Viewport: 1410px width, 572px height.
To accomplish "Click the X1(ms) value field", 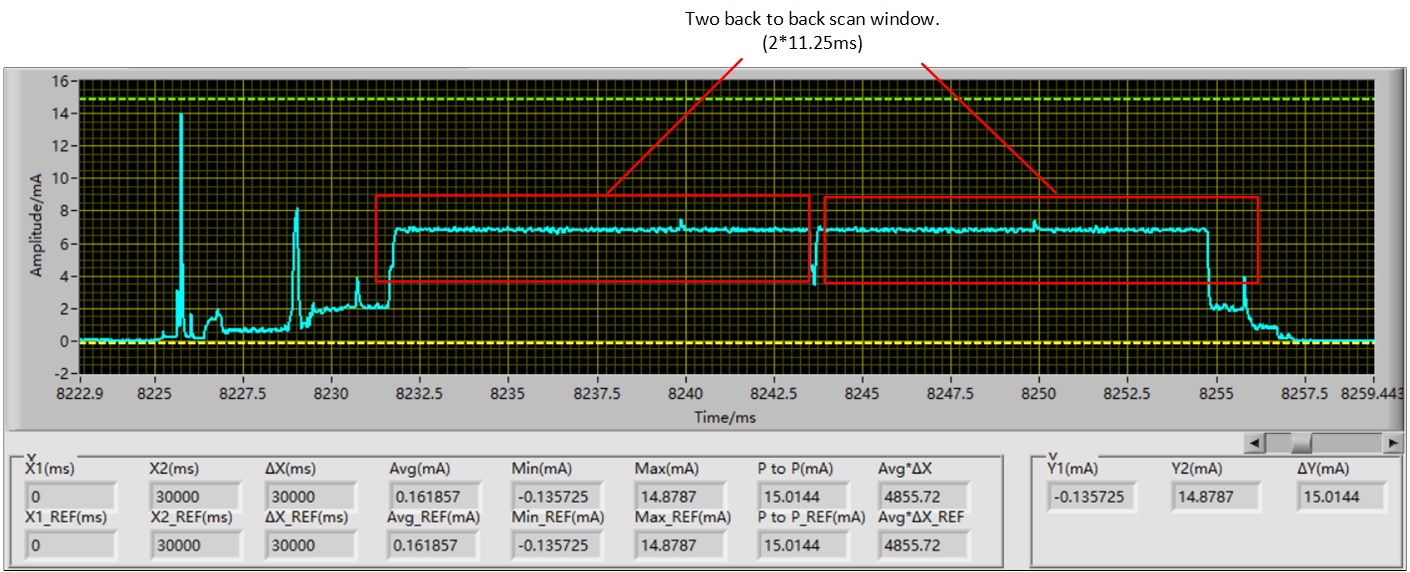I will click(70, 497).
